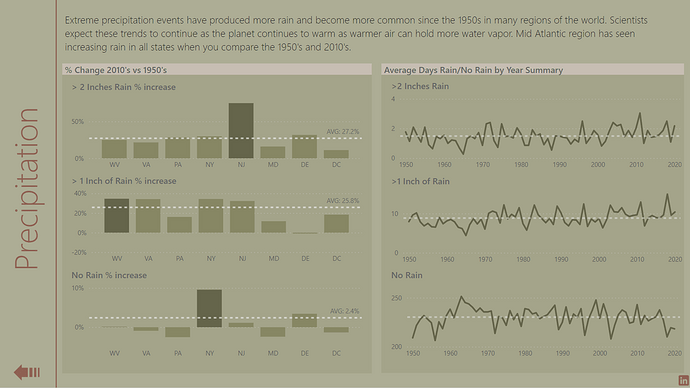Select the MD bar in No Rain chart
The height and width of the screenshot is (388, 690).
tap(273, 332)
